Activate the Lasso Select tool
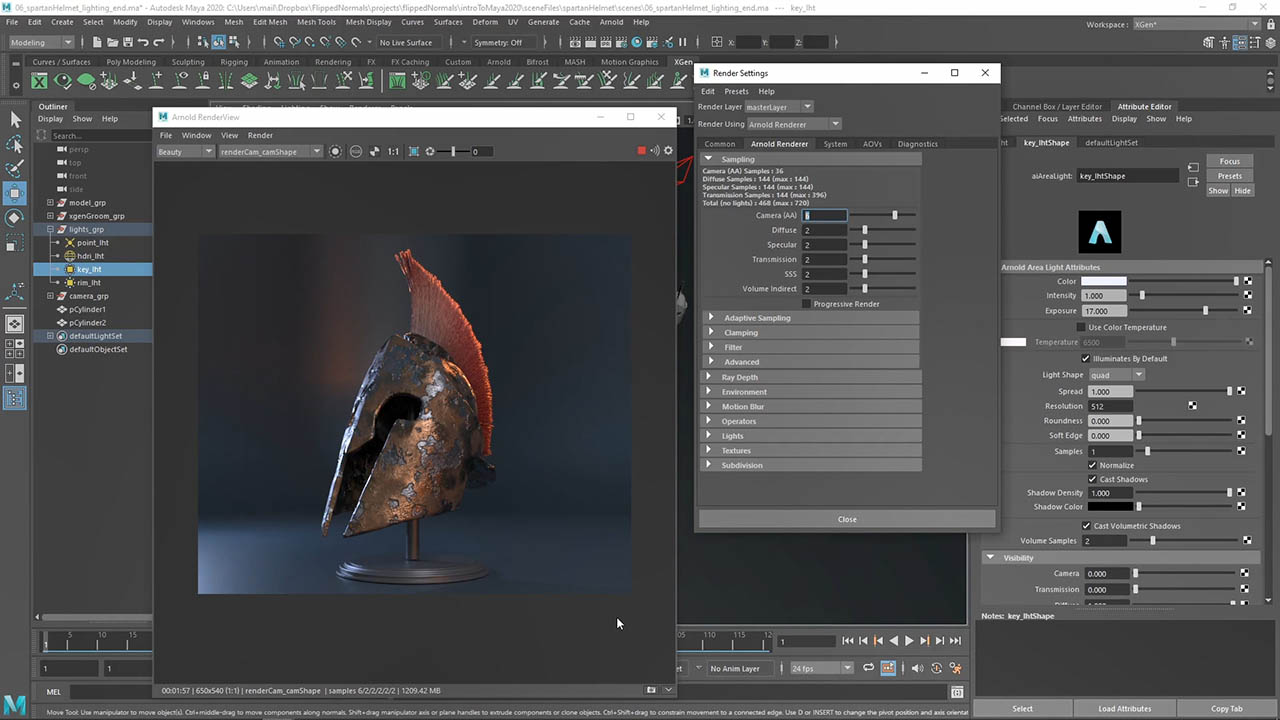1280x720 pixels. [x=15, y=145]
